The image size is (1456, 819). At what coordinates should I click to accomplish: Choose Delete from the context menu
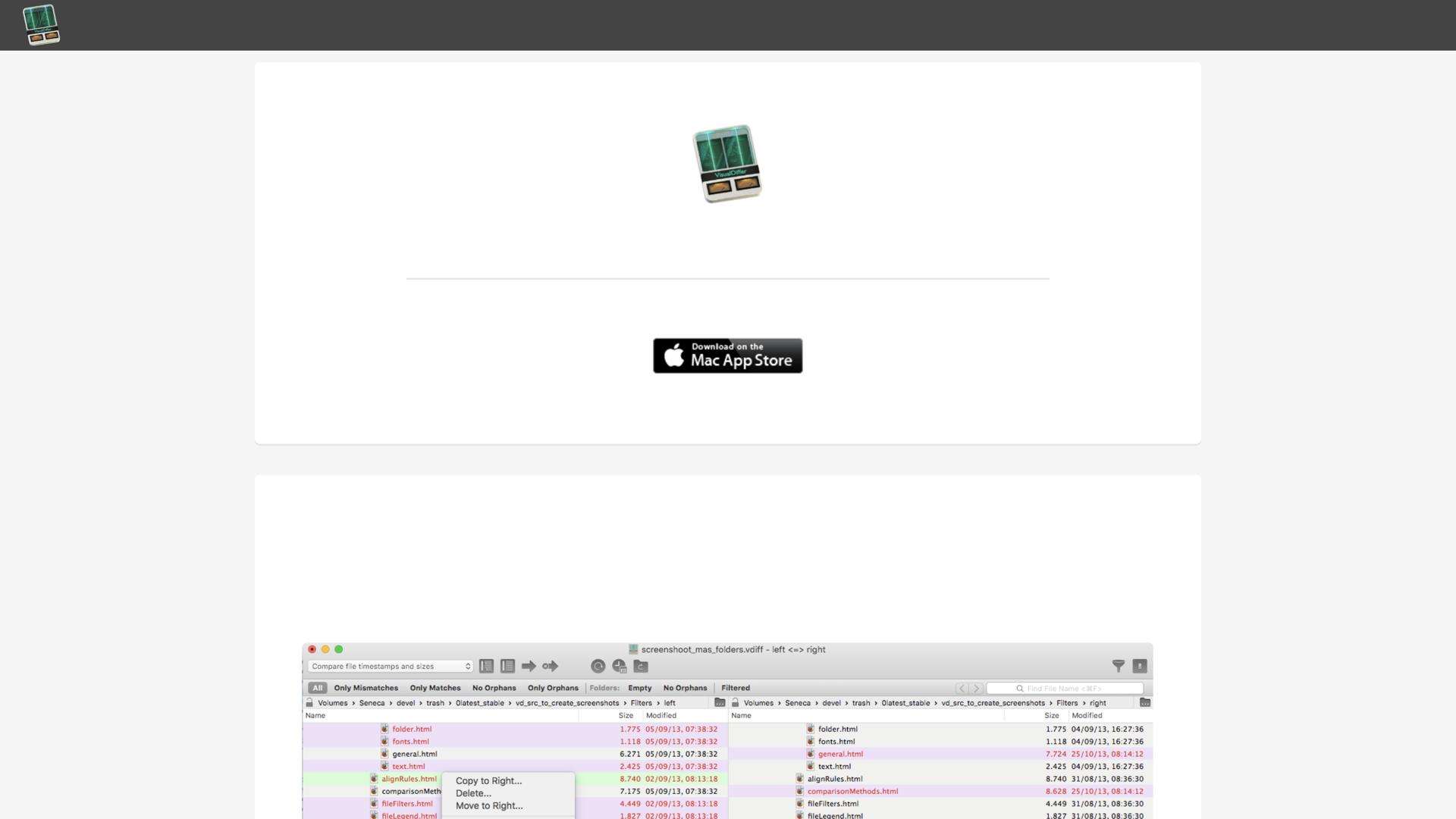(473, 793)
